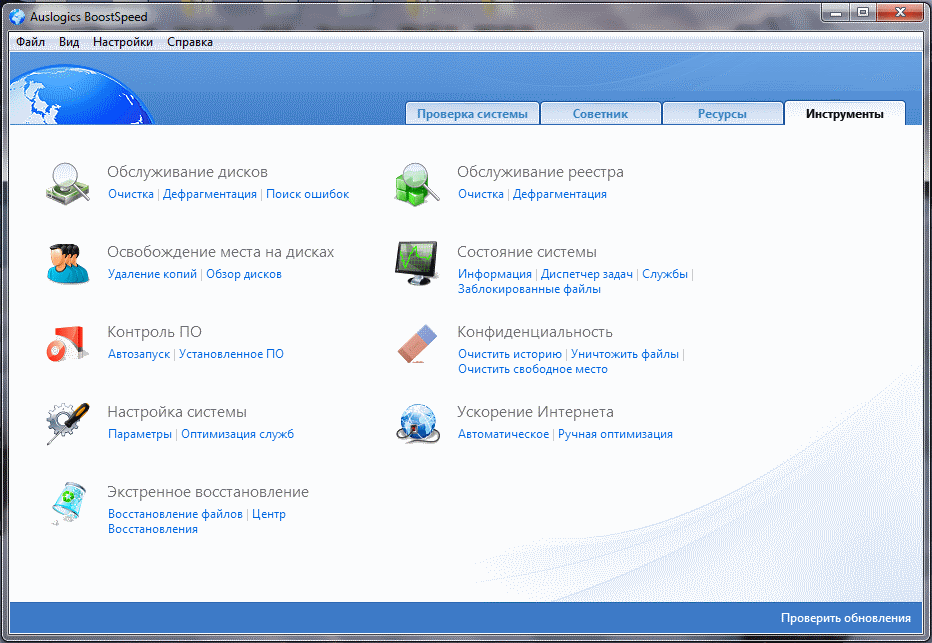Screen dimensions: 932x643
Task: Maximize the BoostSpeed window
Action: point(863,12)
